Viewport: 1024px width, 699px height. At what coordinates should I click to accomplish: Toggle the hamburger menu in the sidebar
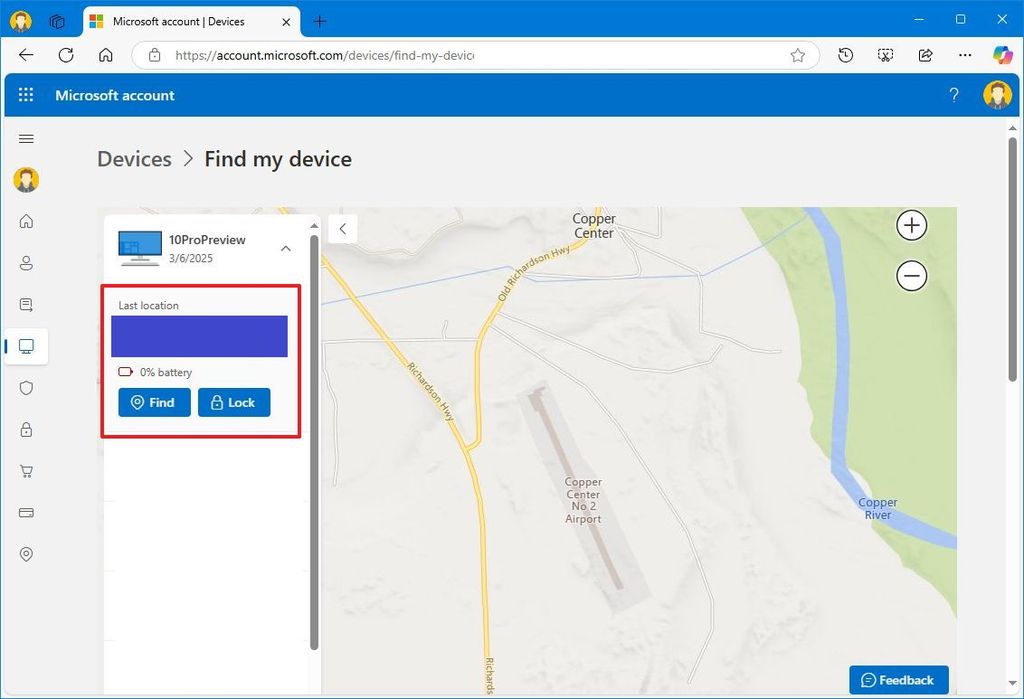26,139
